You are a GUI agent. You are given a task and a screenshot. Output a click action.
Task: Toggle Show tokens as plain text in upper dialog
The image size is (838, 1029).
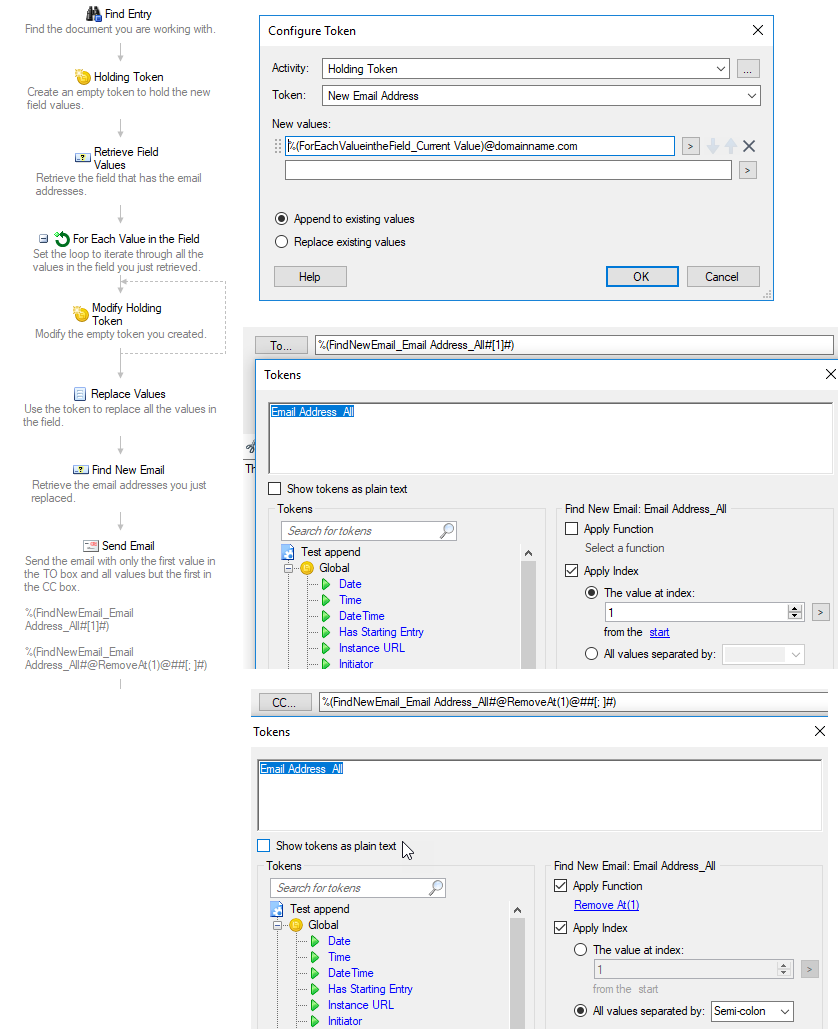pyautogui.click(x=275, y=489)
